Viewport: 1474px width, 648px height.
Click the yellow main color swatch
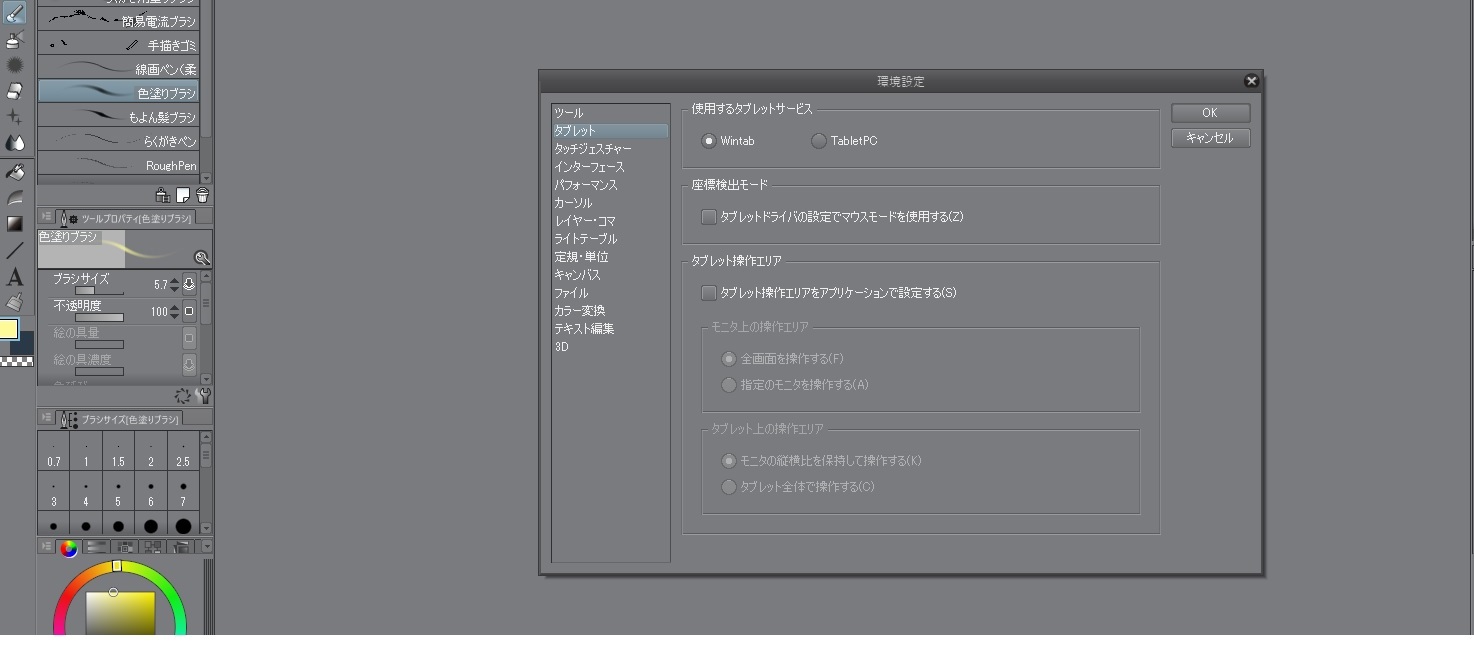pyautogui.click(x=9, y=329)
